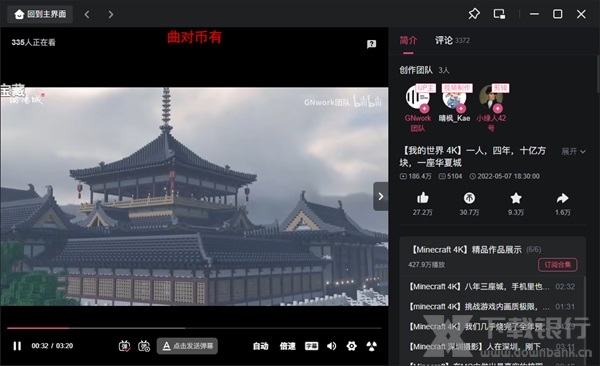Expand the video description with 展开
600x366 pixels.
[x=573, y=151]
